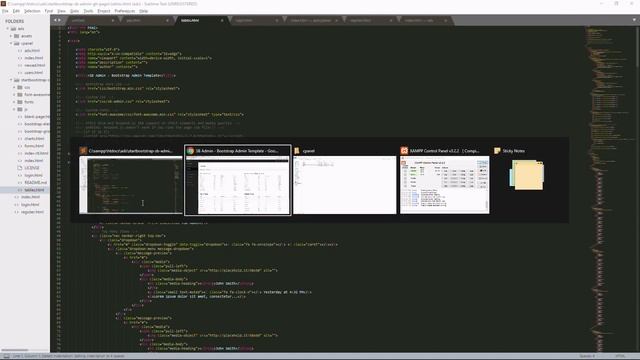Switch to the Sublime Text window thumbnail

pos(131,184)
